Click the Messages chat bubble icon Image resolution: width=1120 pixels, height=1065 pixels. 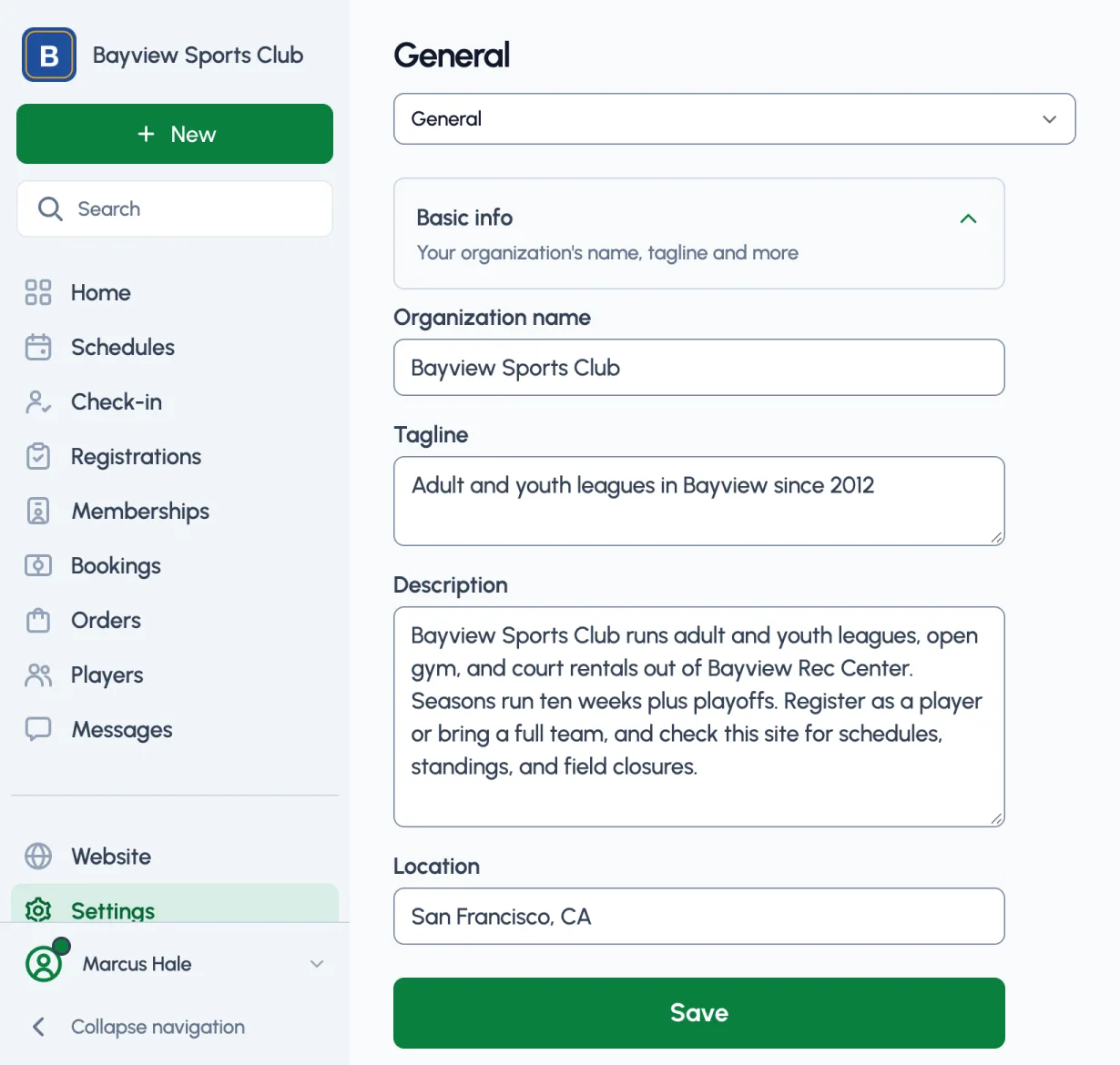[38, 729]
